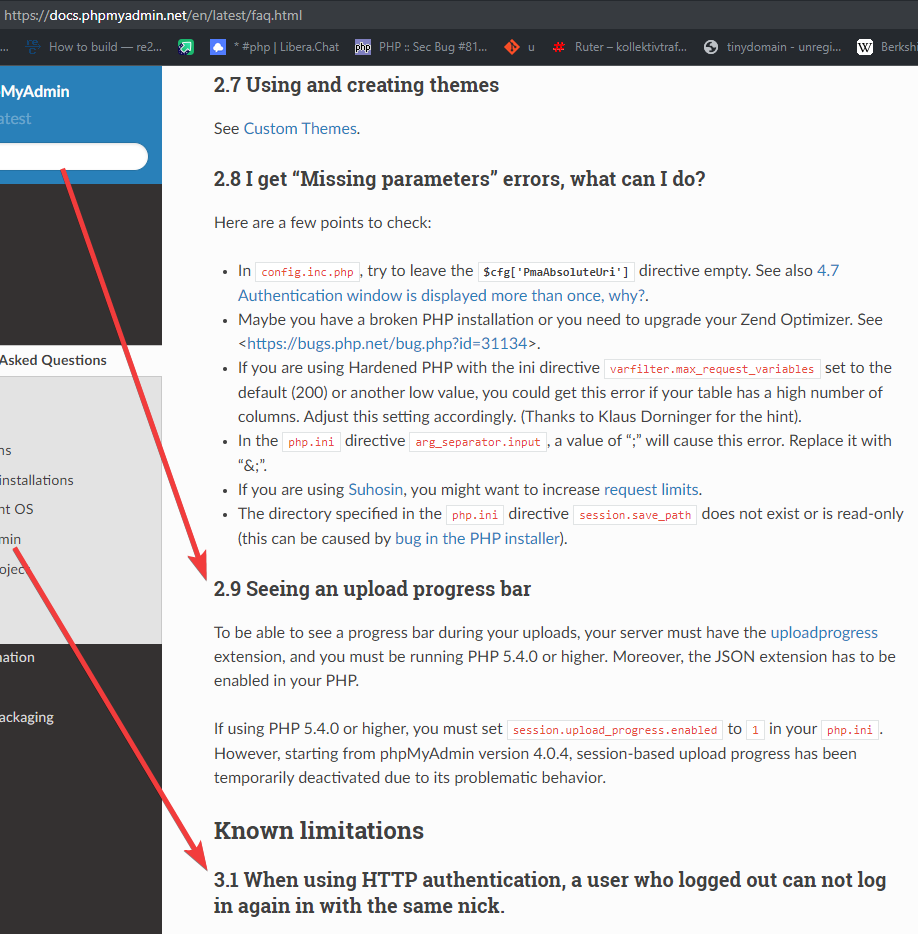
Task: Open the tinydomain bookmark icon
Action: (711, 45)
